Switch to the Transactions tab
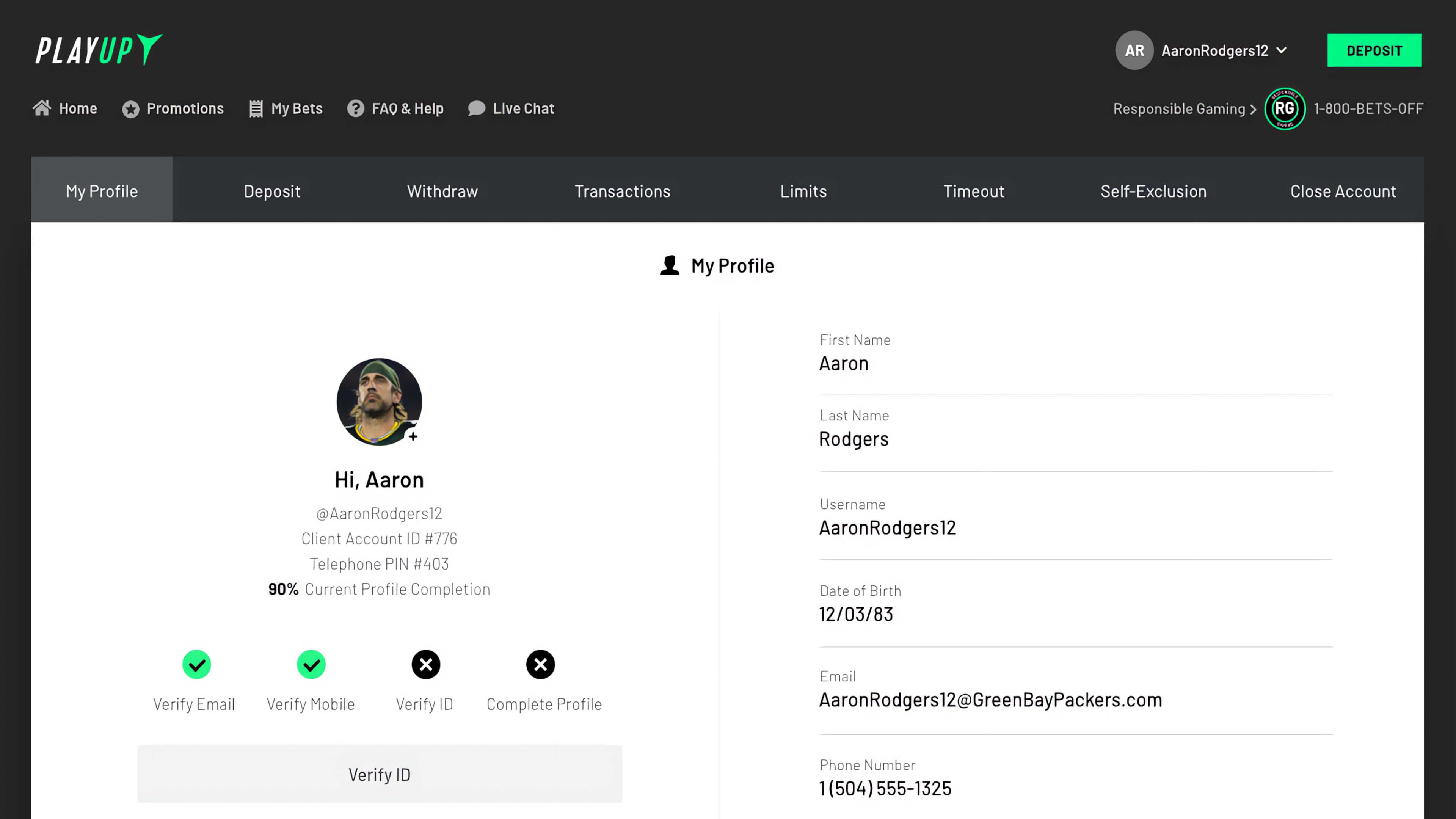Screen dimensions: 1456x819 pyautogui.click(x=622, y=191)
